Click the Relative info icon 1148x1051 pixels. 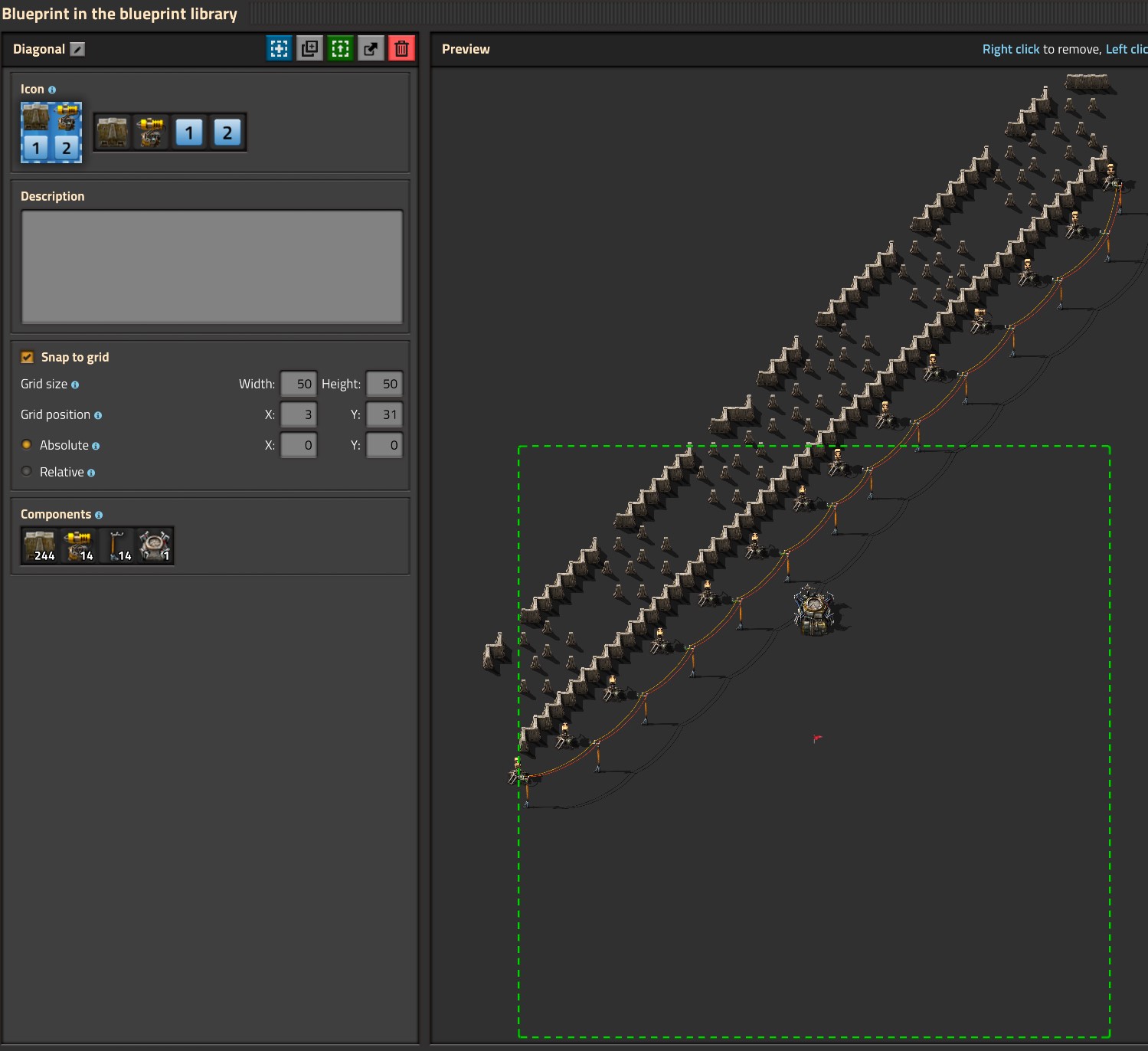point(91,473)
